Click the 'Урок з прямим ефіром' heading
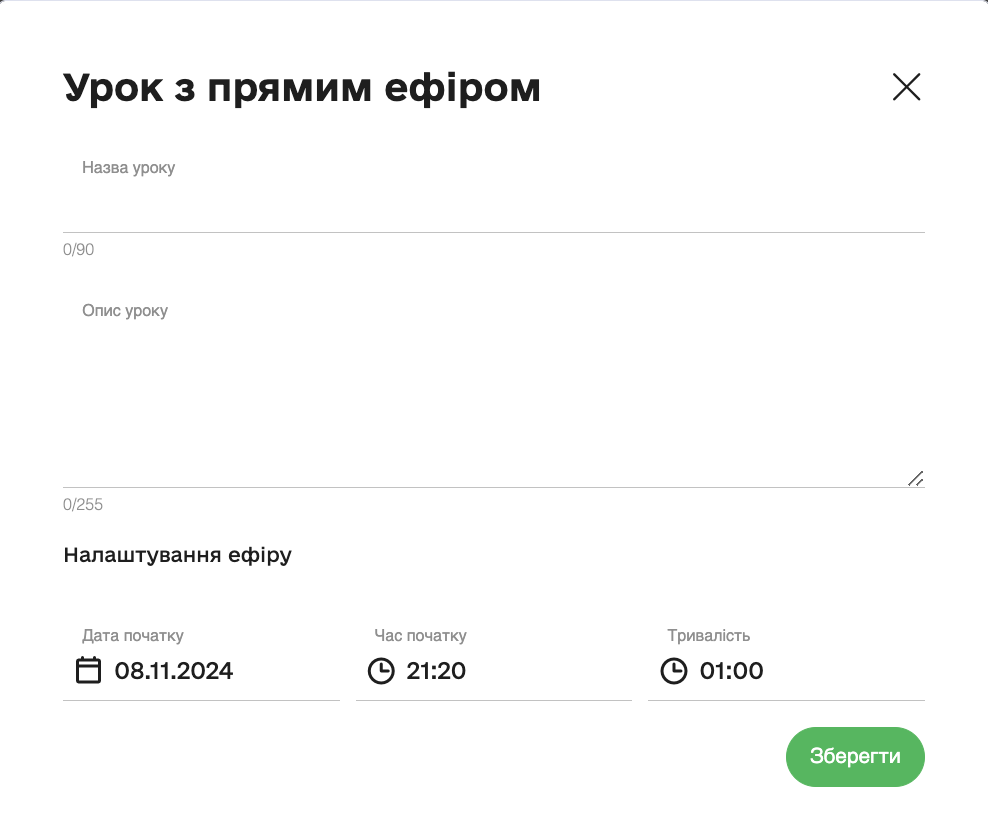The height and width of the screenshot is (814, 988). pyautogui.click(x=302, y=89)
